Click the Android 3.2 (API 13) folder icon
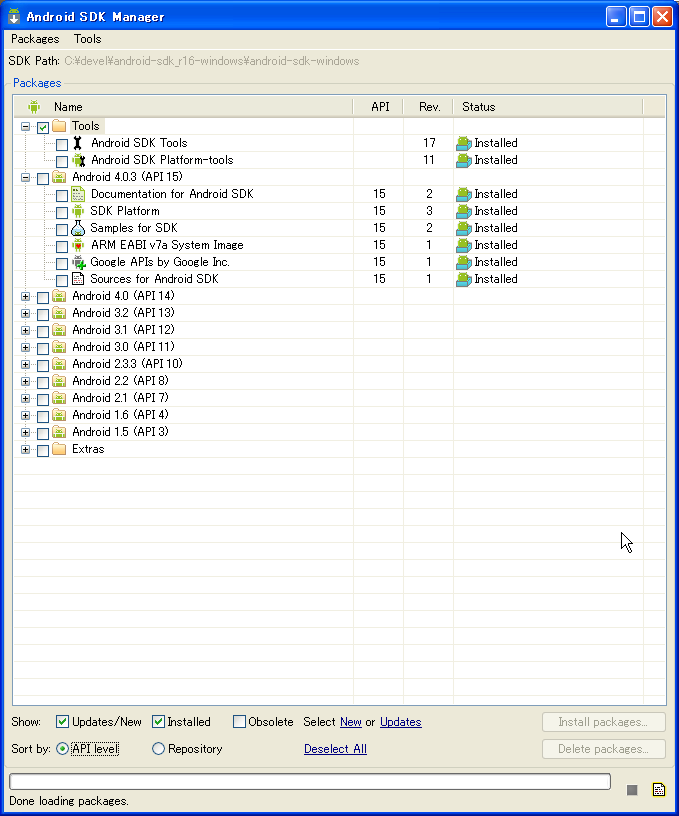 tap(59, 313)
